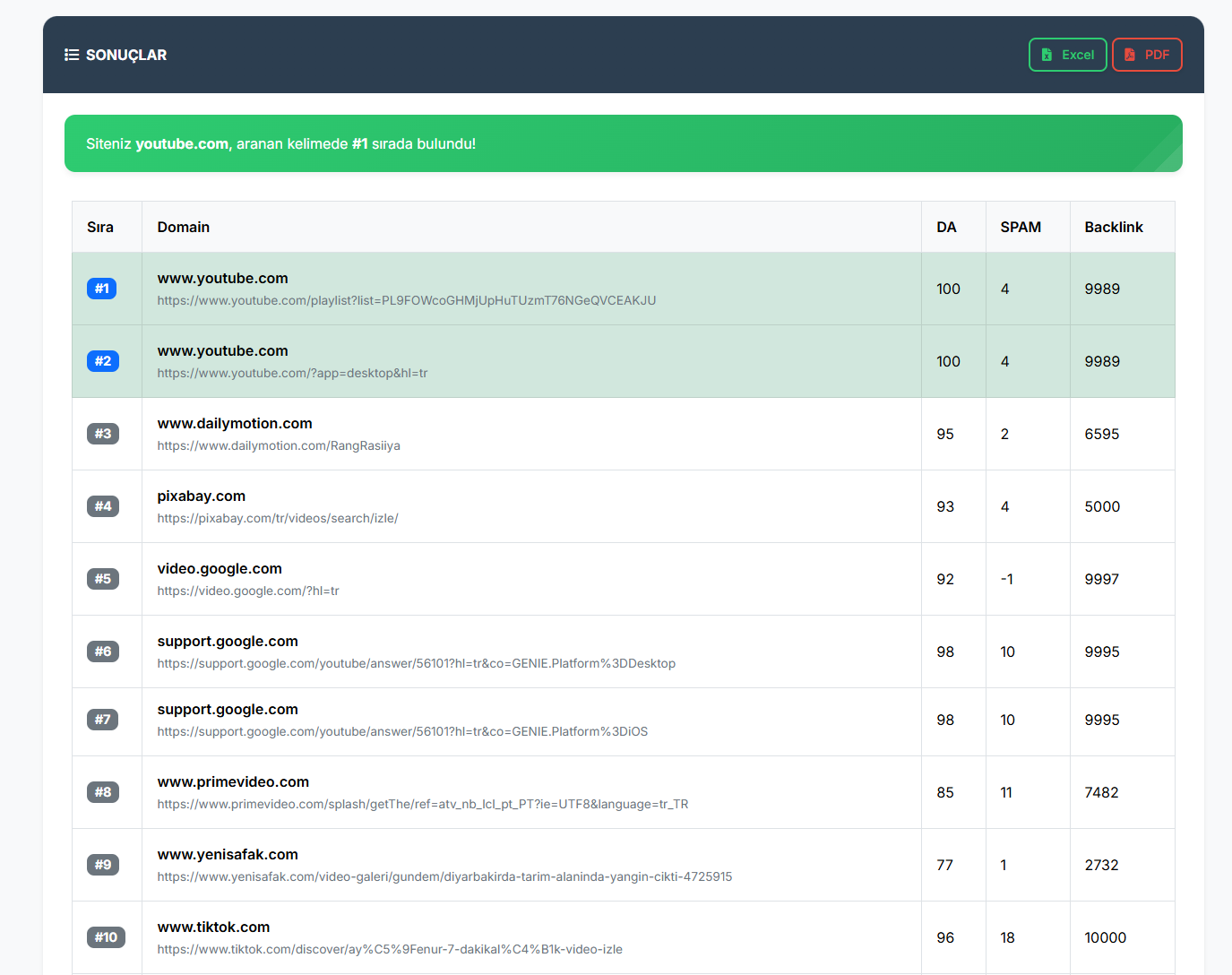Open the YouTube playlist URL in row #1
Viewport: 1232px width, 975px height.
407,301
